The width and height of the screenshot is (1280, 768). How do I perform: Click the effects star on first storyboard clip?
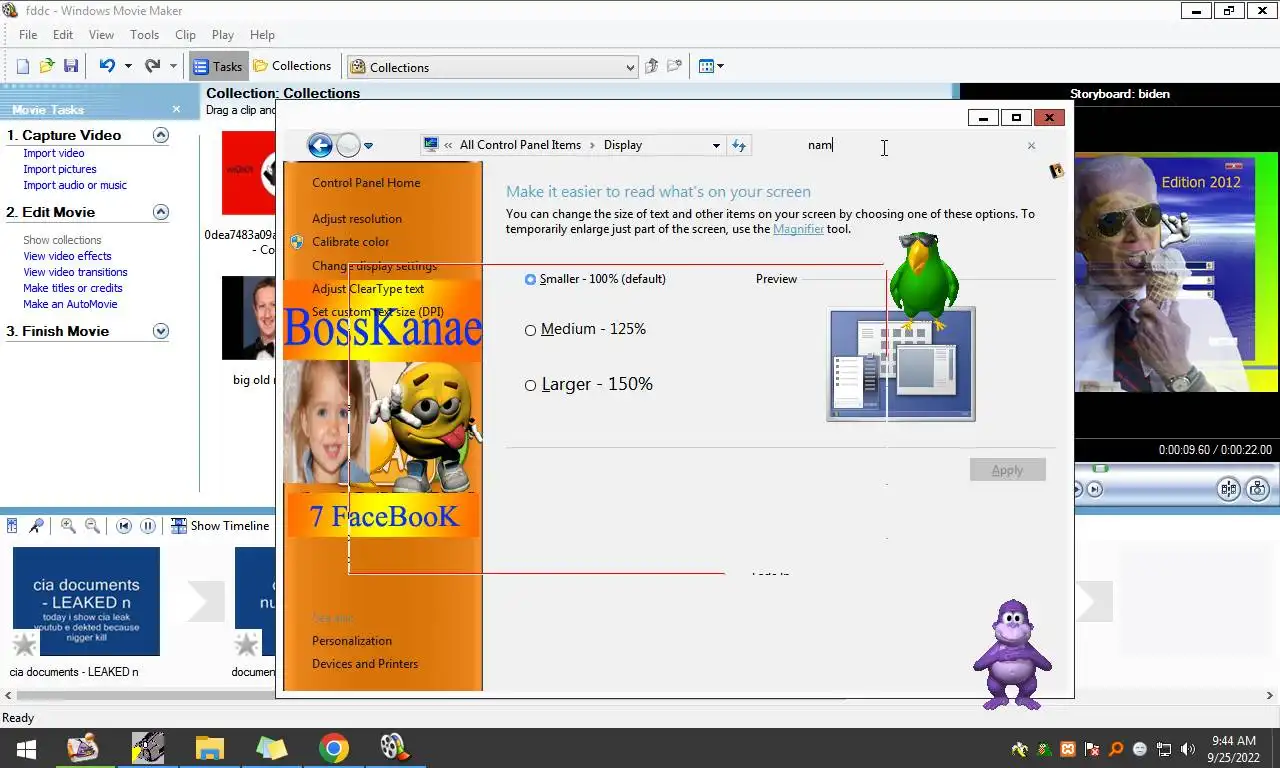[24, 644]
